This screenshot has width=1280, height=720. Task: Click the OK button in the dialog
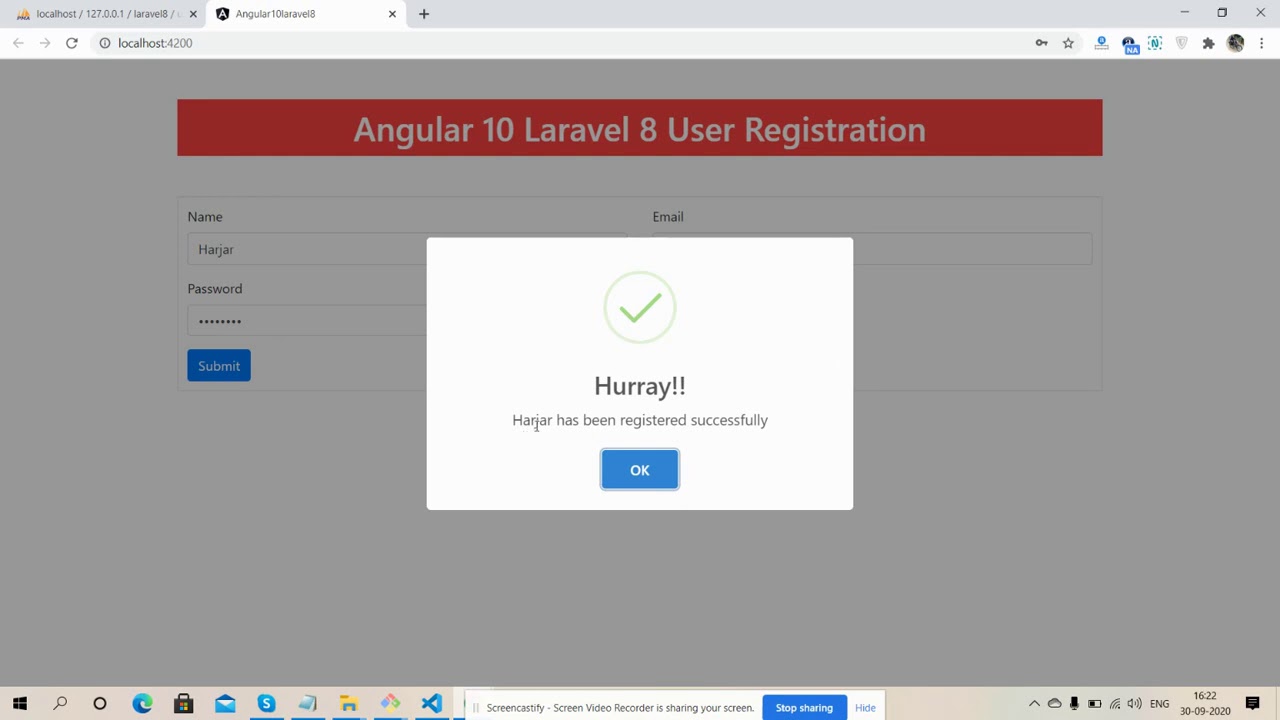coord(640,470)
